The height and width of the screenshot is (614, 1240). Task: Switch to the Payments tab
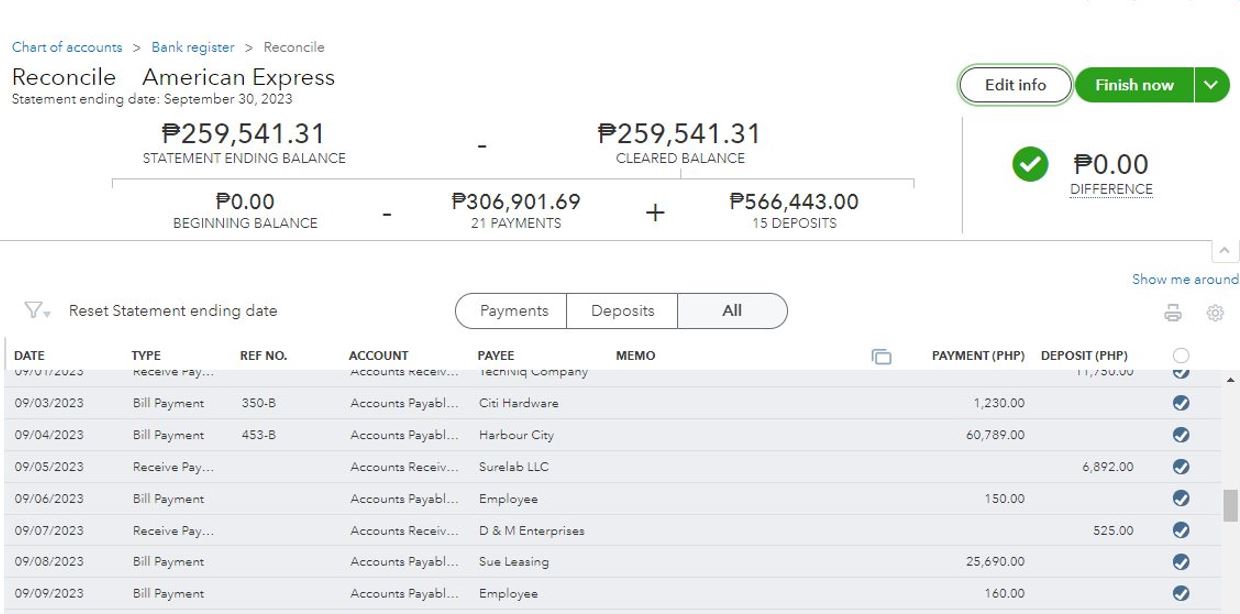click(x=513, y=311)
